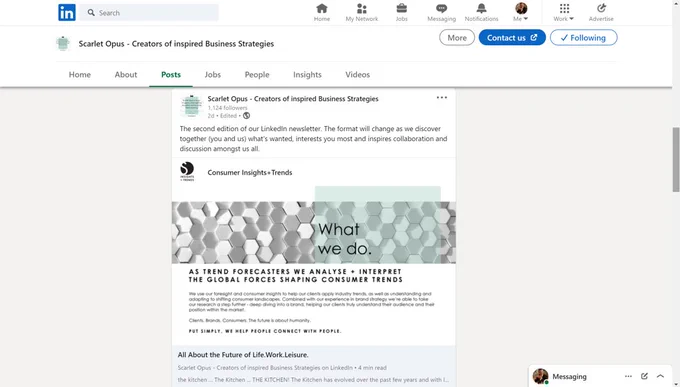Viewport: 680px width, 387px height.
Task: Switch to the Videos tab
Action: click(357, 75)
